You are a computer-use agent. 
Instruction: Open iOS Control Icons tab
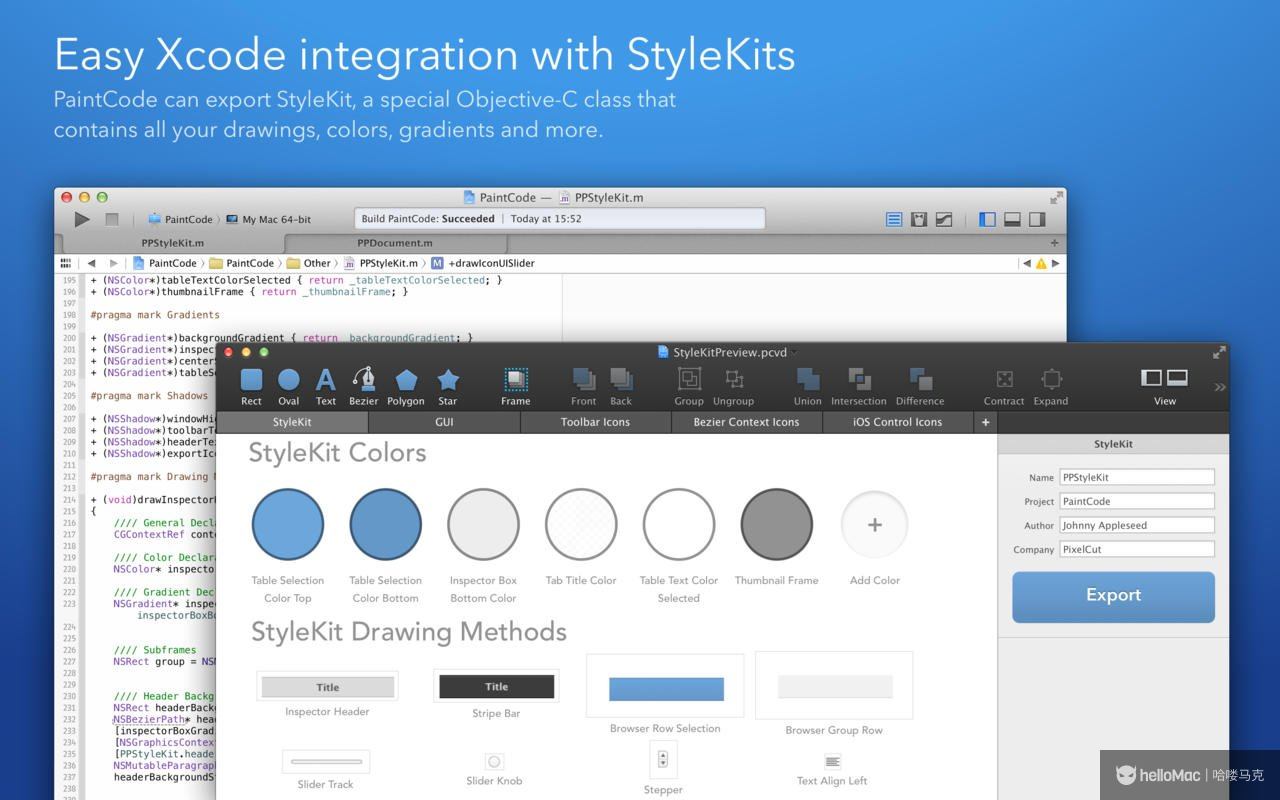click(897, 422)
